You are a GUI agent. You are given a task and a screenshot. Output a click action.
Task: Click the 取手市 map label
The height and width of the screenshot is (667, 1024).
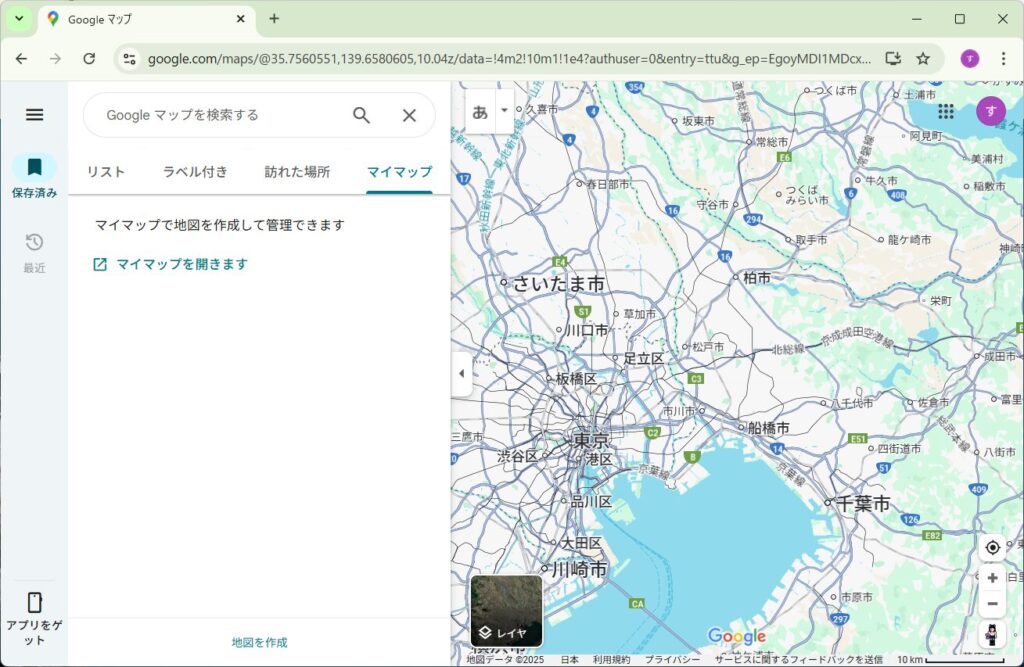point(812,240)
